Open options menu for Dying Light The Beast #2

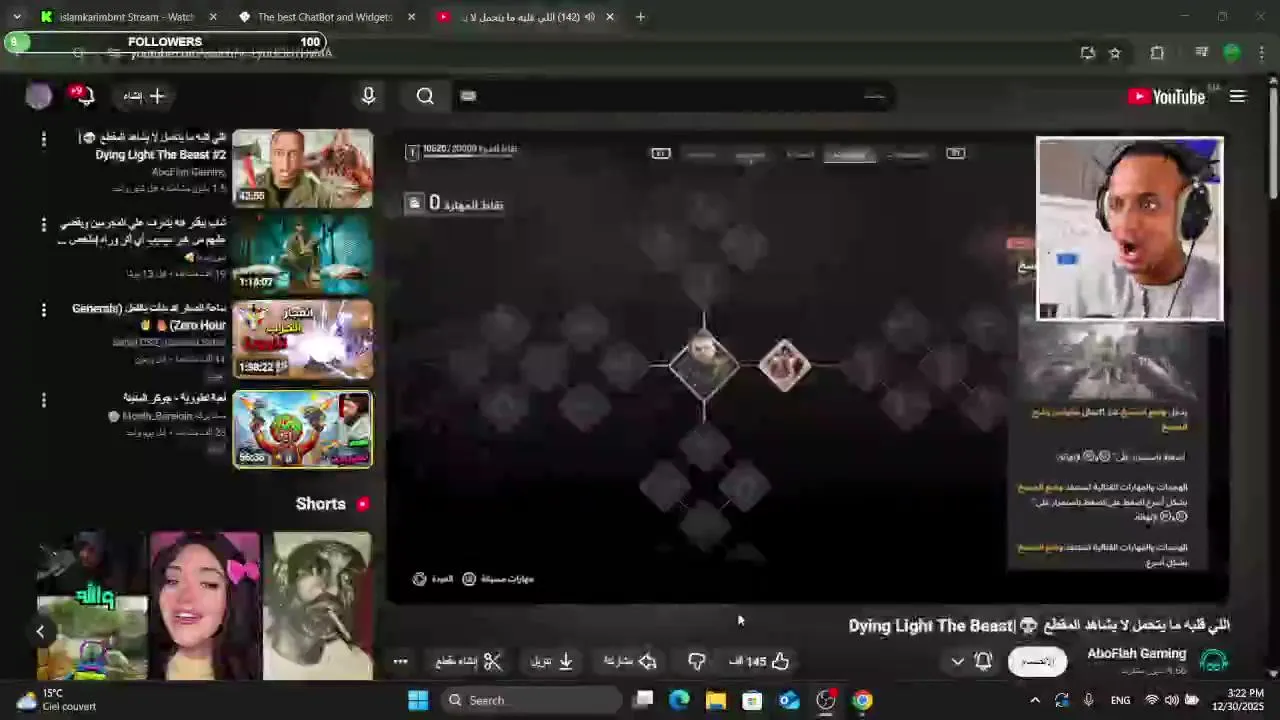(43, 139)
